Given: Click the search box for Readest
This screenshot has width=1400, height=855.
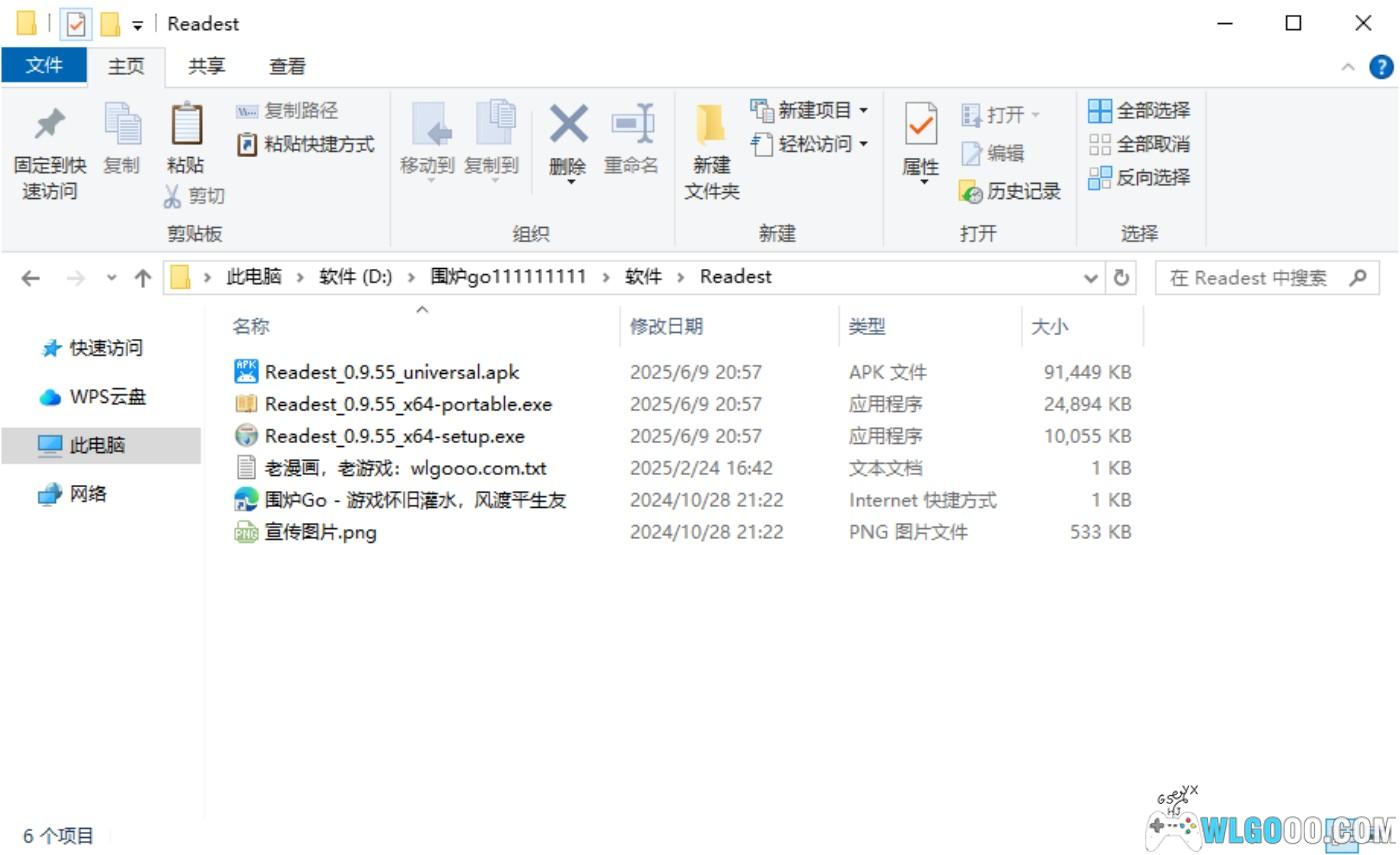Looking at the screenshot, I should click(x=1250, y=278).
